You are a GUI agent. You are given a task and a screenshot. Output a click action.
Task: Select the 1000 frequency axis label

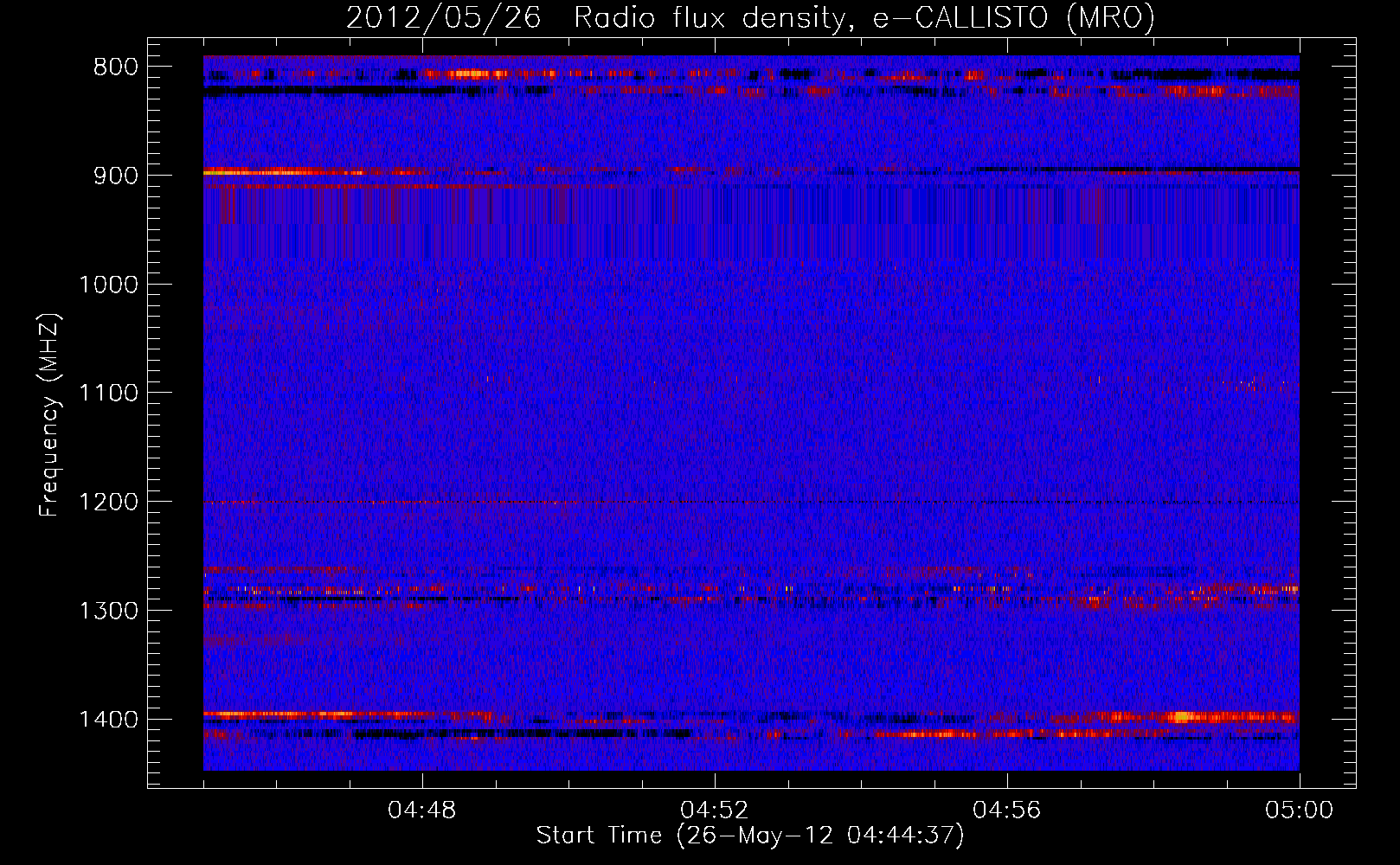(x=108, y=285)
